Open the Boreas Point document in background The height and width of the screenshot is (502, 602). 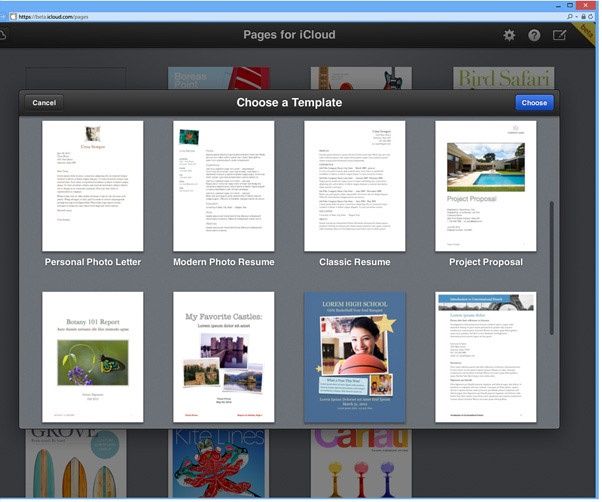(x=219, y=78)
